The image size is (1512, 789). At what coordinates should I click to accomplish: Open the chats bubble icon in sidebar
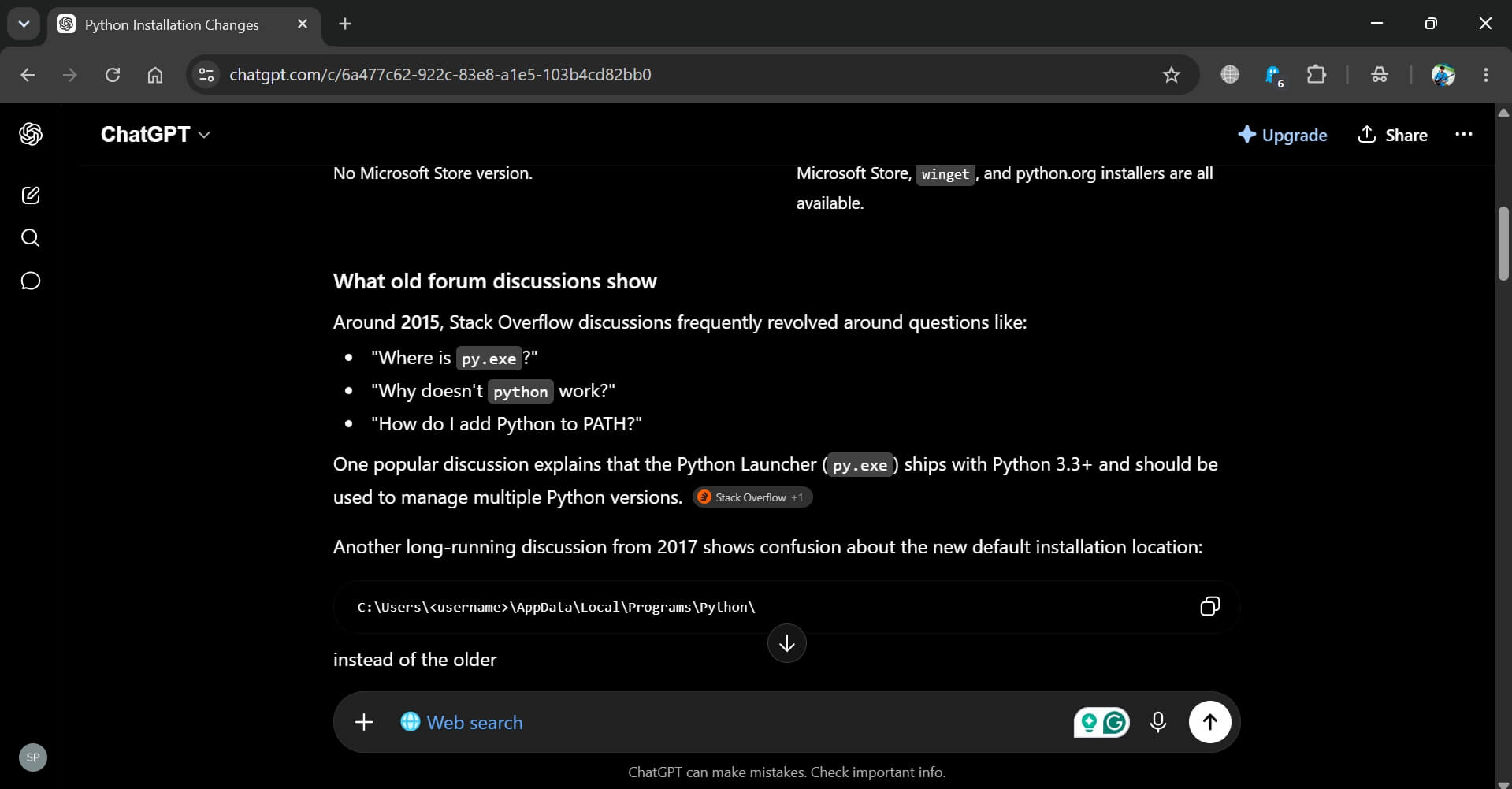(x=31, y=281)
